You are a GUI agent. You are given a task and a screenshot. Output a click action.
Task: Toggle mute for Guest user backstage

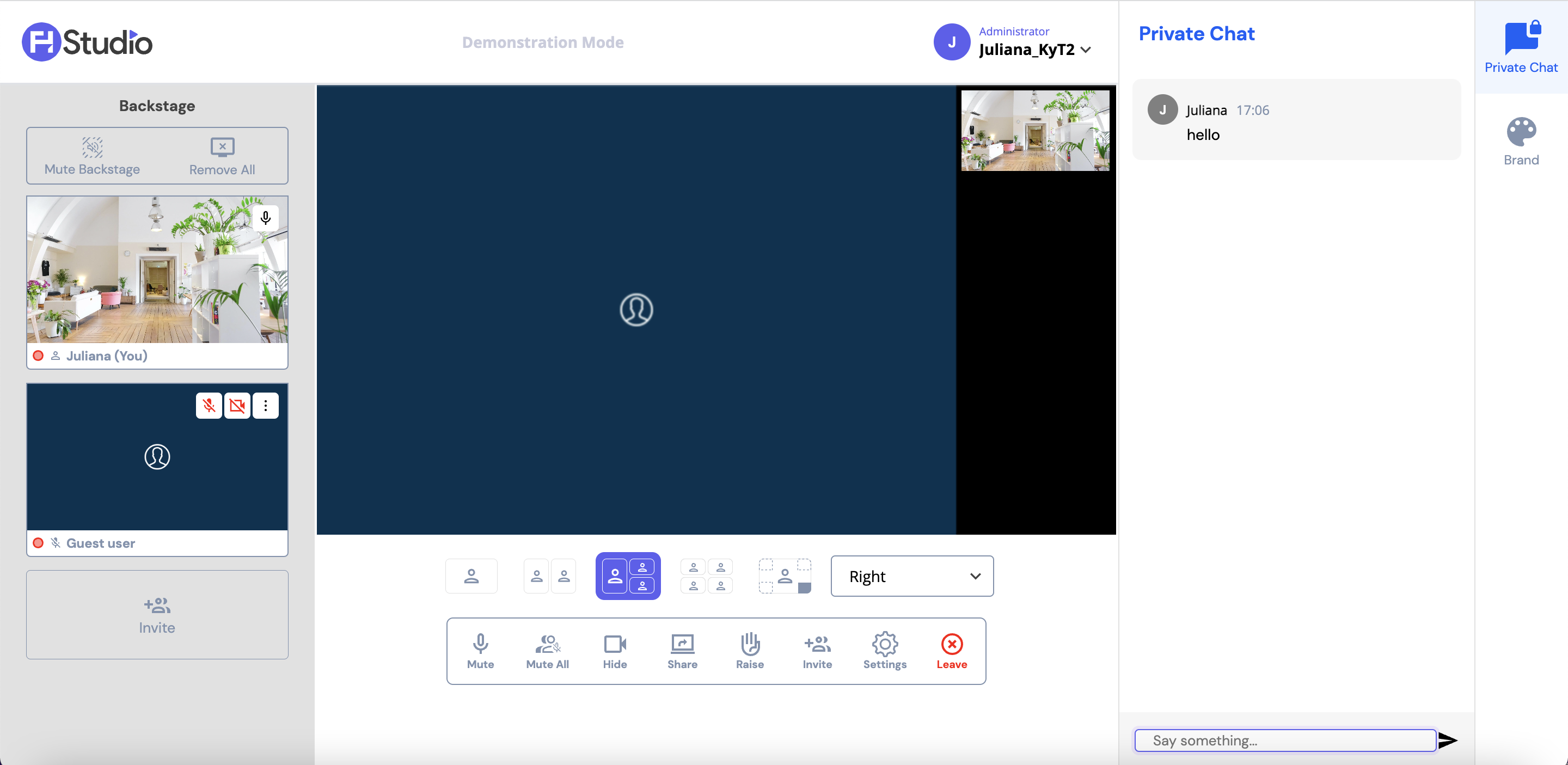point(208,405)
